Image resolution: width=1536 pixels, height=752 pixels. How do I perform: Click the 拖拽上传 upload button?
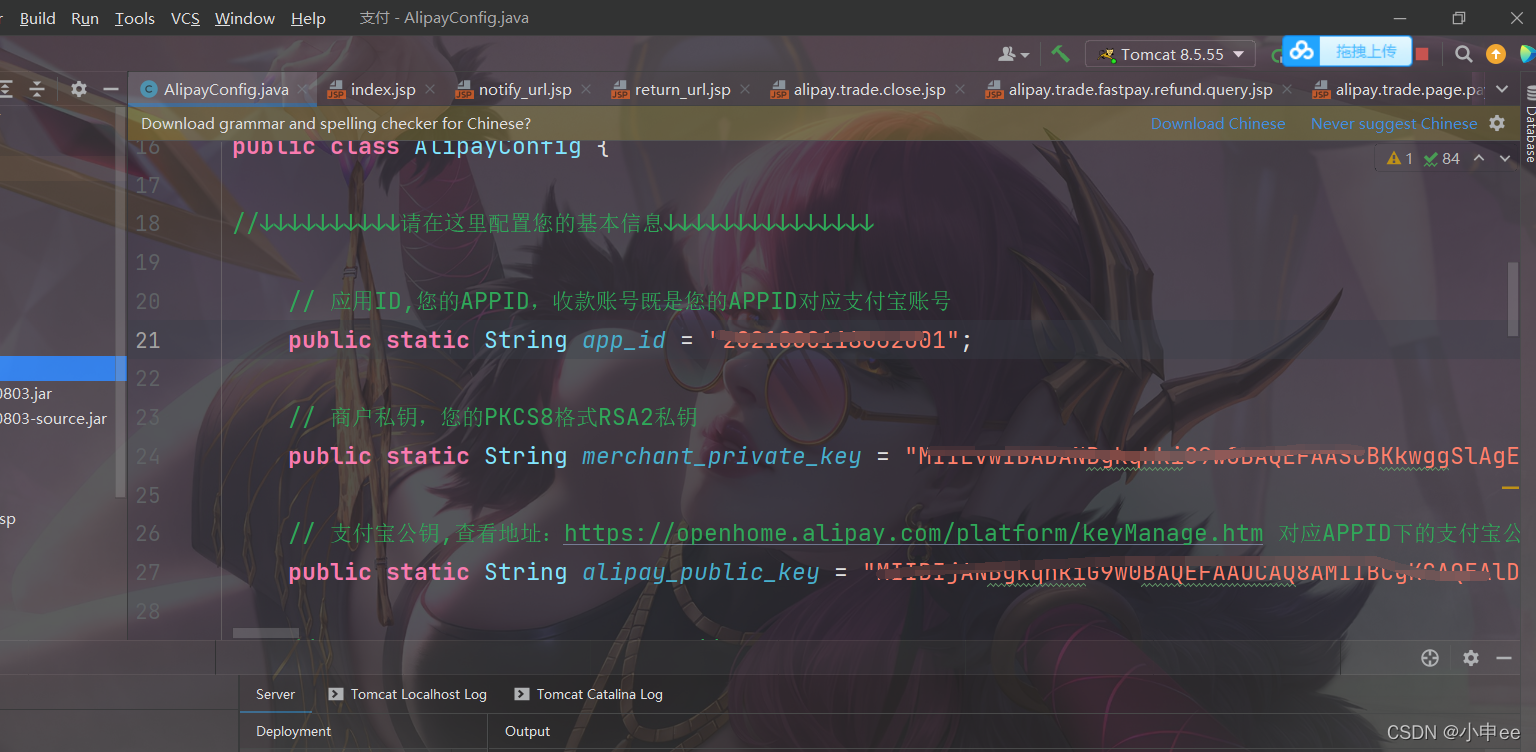click(1365, 51)
